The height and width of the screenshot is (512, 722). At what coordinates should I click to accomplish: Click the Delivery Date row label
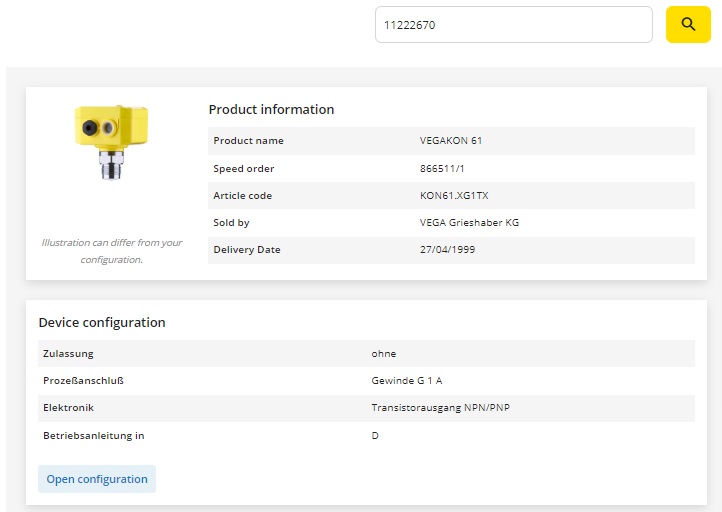pos(247,250)
